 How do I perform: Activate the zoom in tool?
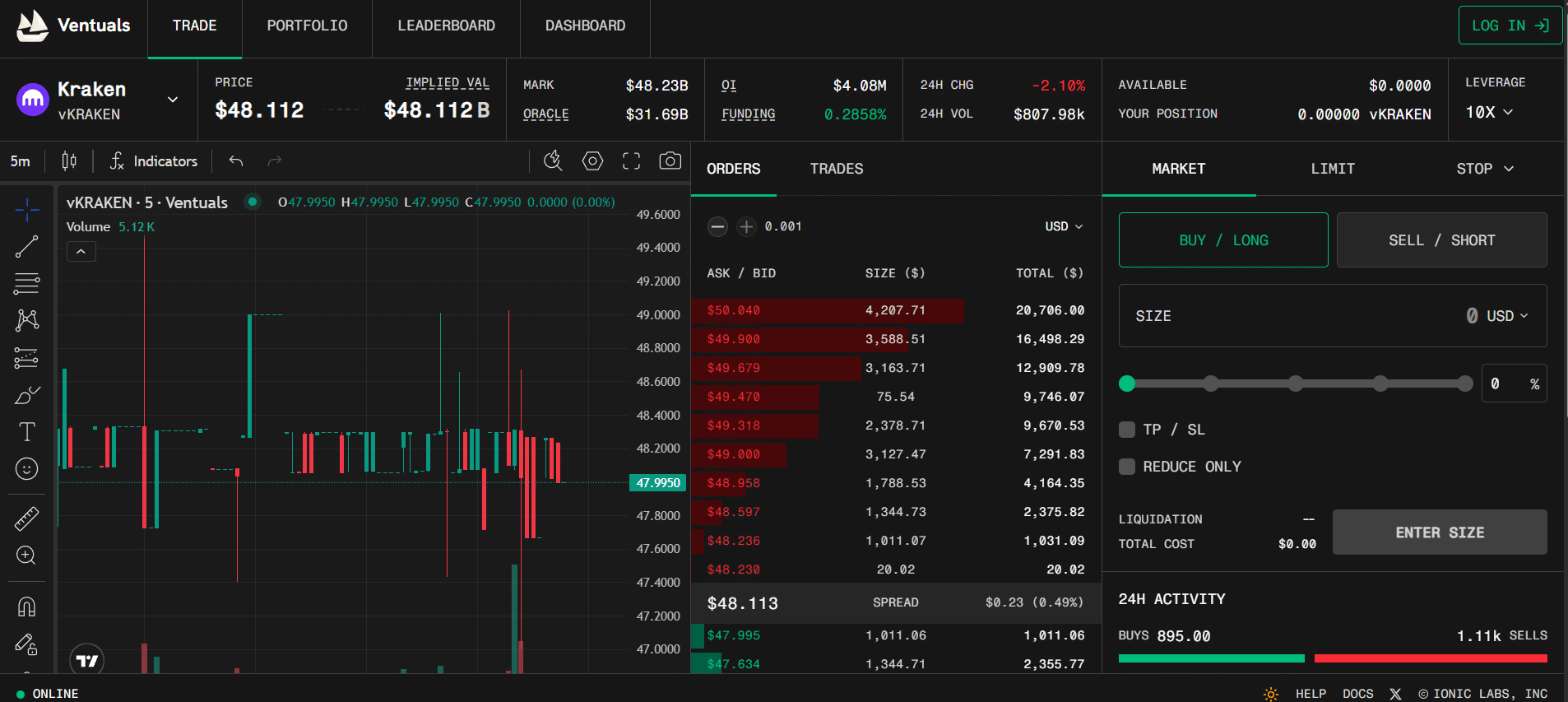point(26,556)
